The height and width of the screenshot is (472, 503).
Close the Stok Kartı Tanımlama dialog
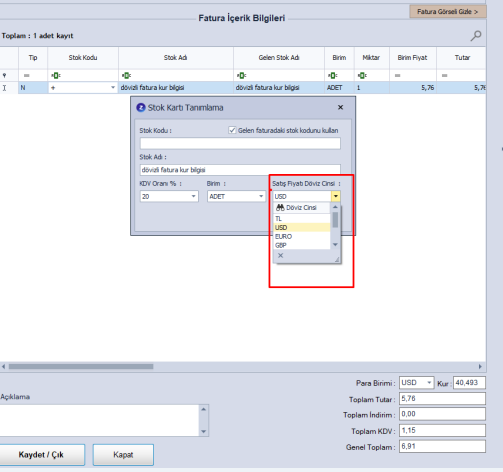pos(340,107)
